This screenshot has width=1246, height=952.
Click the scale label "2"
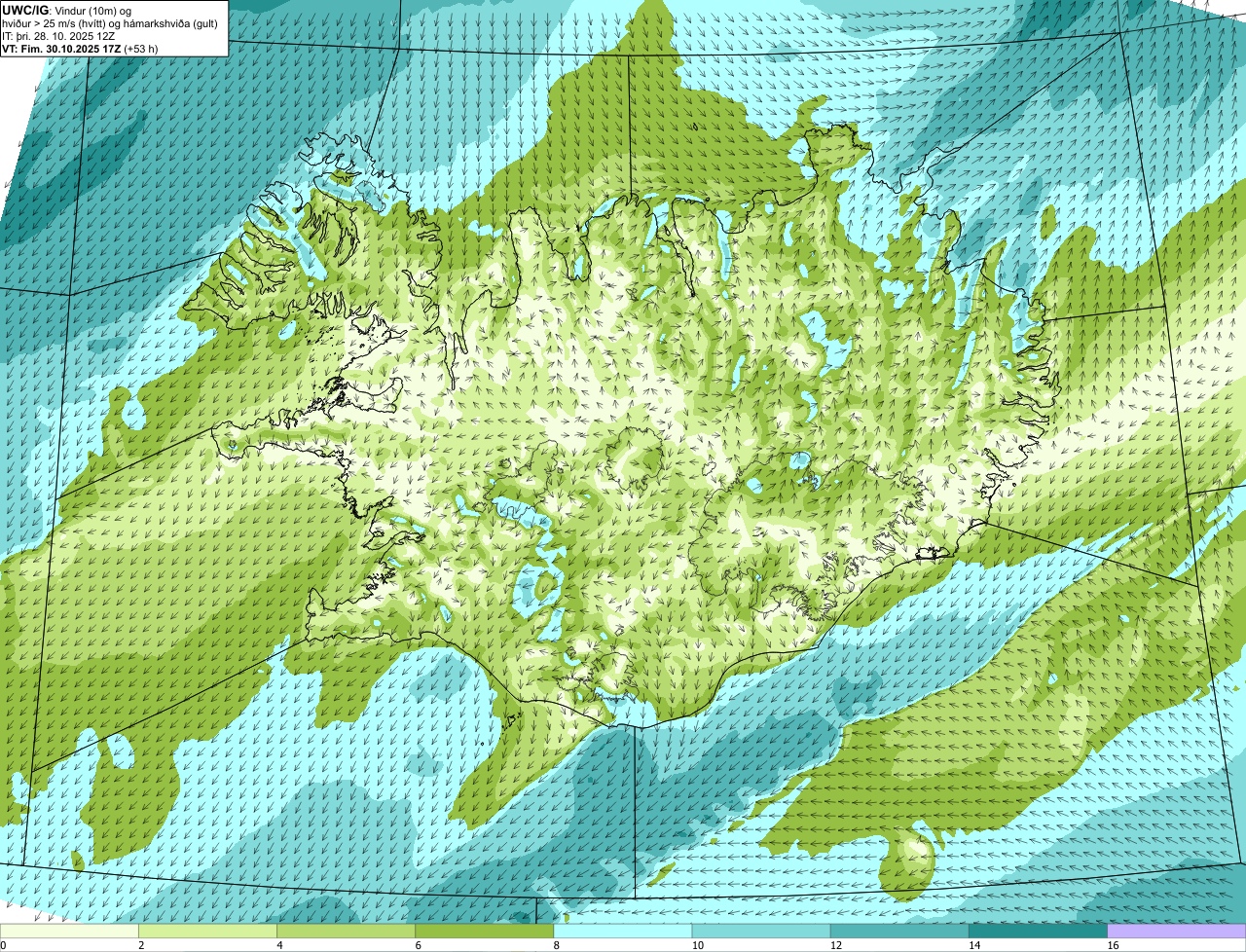pyautogui.click(x=141, y=945)
